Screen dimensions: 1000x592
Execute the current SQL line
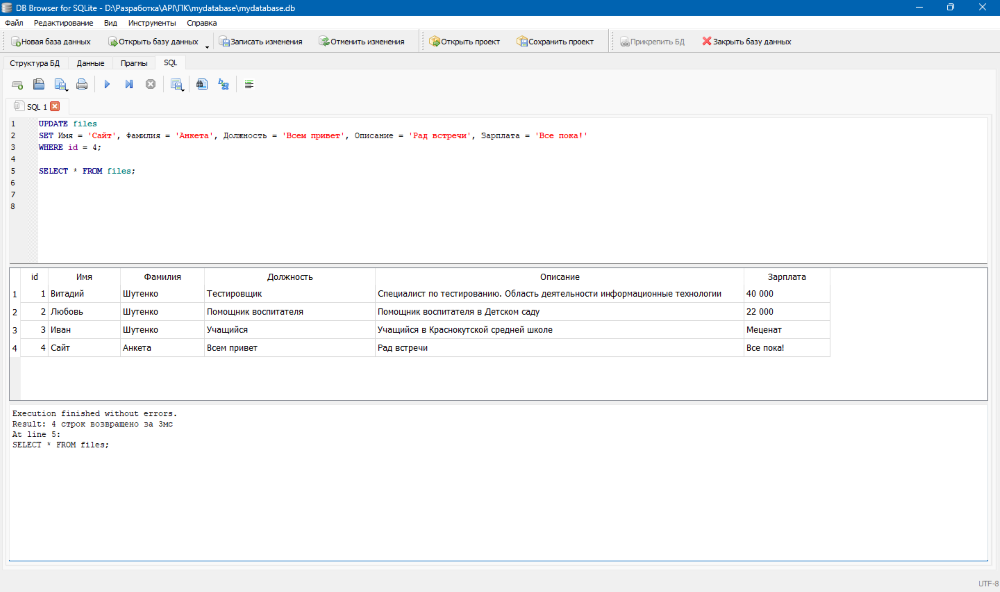point(128,84)
